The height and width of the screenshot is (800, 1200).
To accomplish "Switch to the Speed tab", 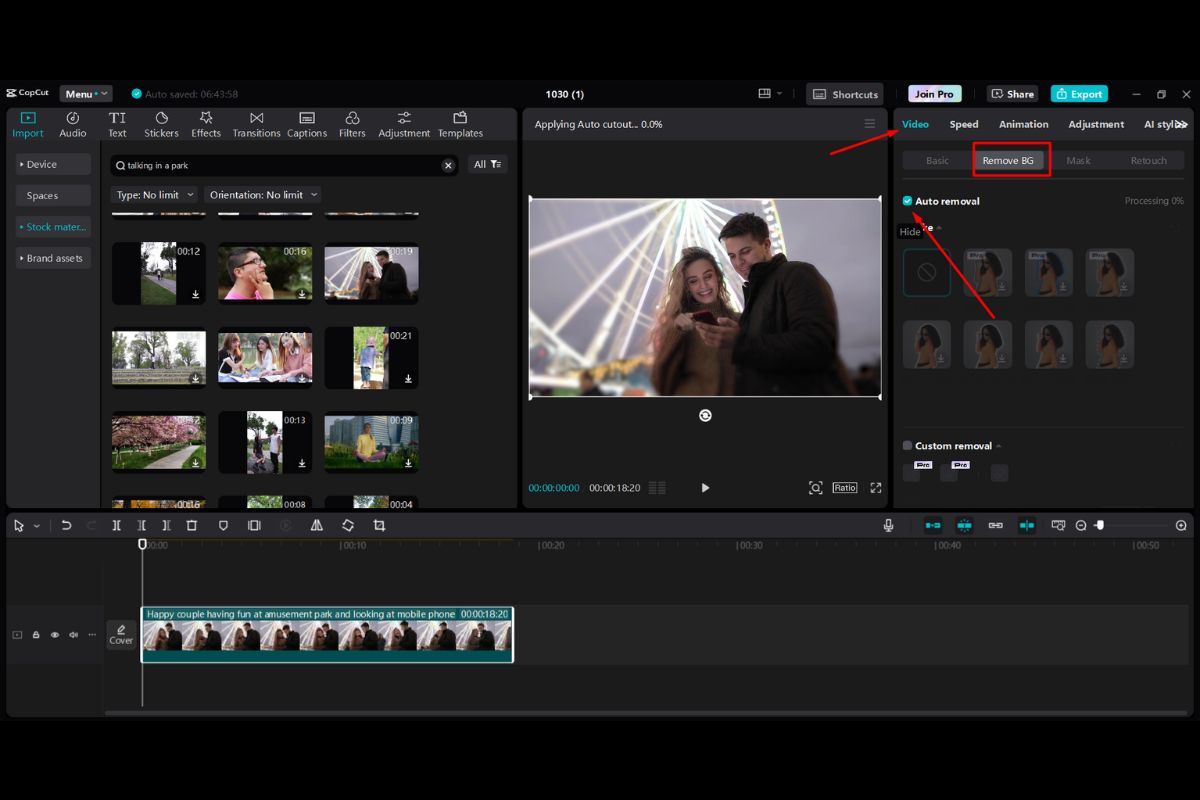I will [964, 124].
